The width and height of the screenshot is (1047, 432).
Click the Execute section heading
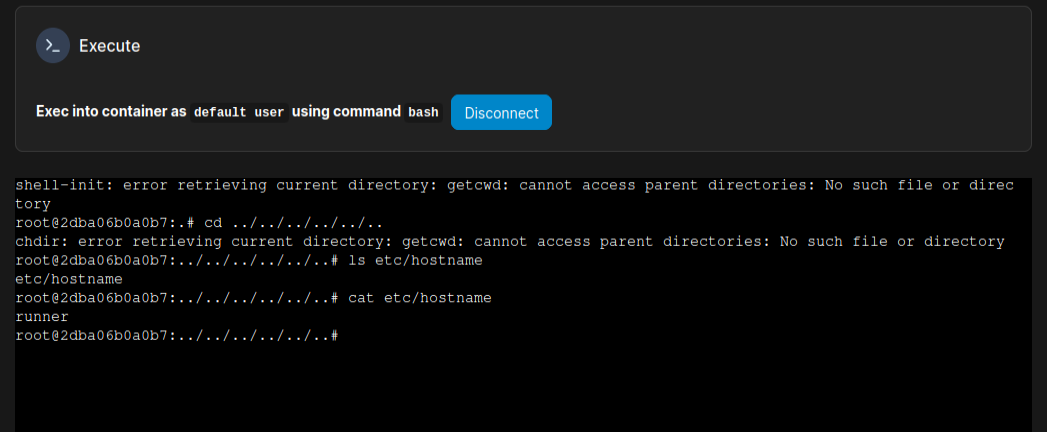[x=109, y=46]
